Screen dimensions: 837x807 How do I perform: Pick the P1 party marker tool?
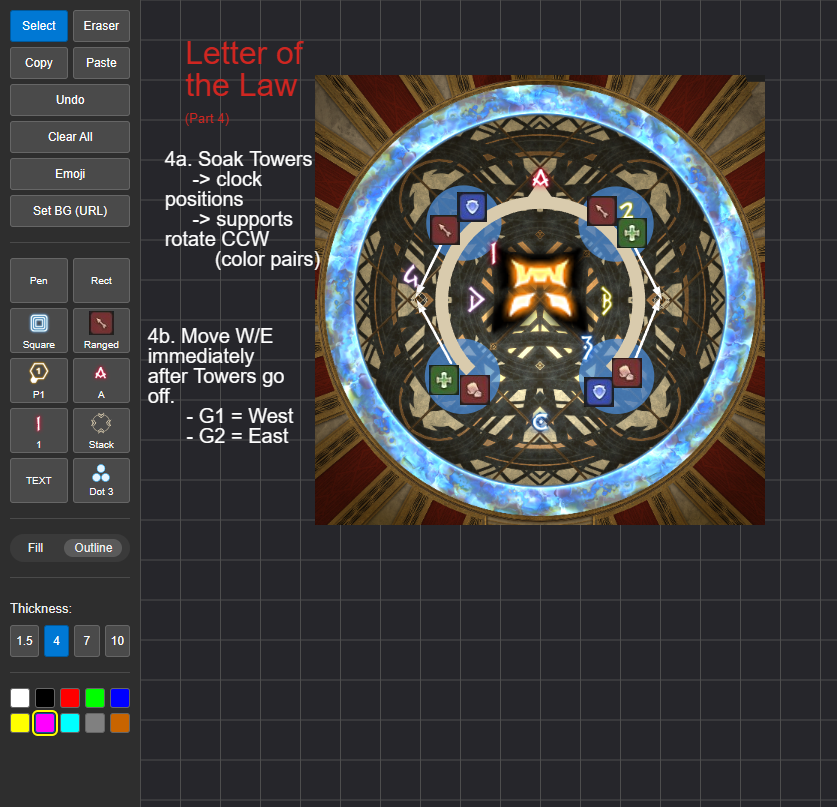click(x=39, y=380)
